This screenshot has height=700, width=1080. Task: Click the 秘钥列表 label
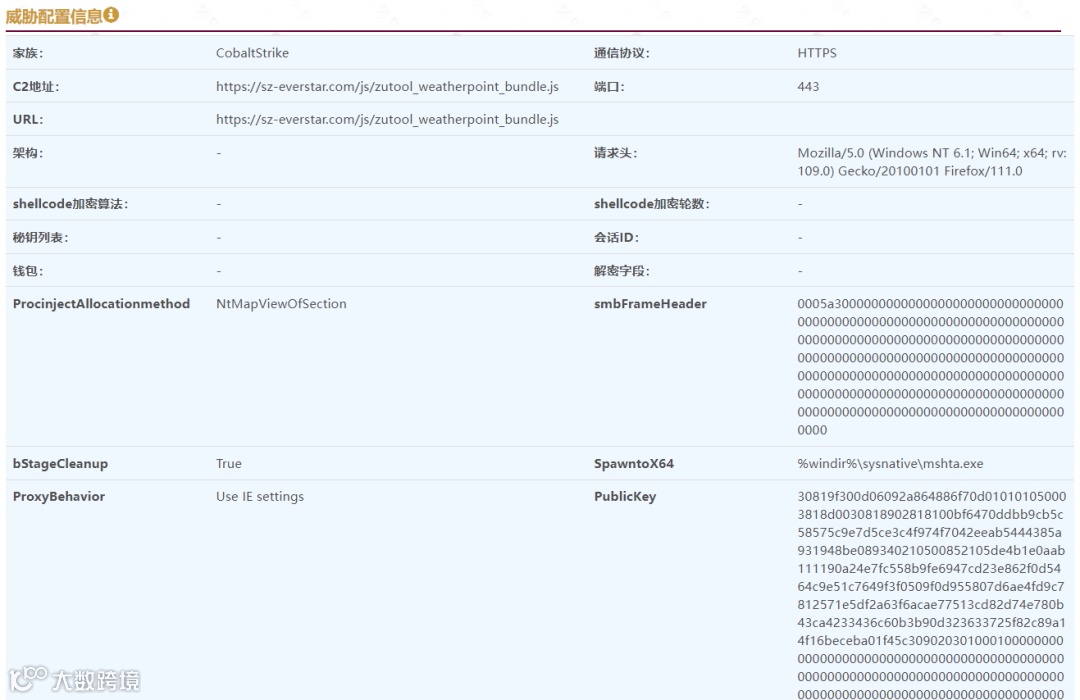[40, 238]
